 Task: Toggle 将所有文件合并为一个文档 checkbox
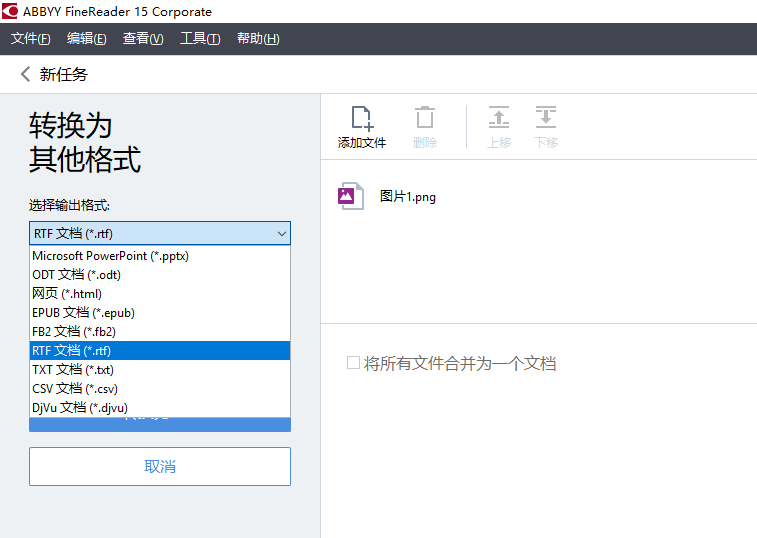[353, 363]
